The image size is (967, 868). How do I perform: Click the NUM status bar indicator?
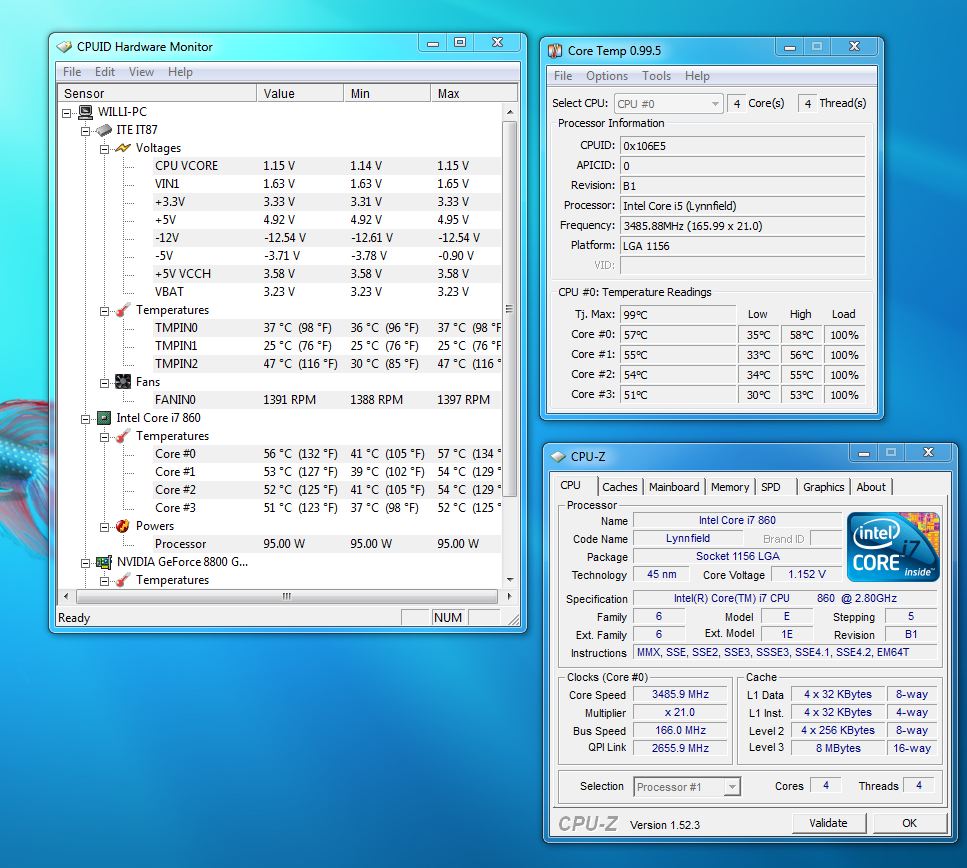[448, 618]
